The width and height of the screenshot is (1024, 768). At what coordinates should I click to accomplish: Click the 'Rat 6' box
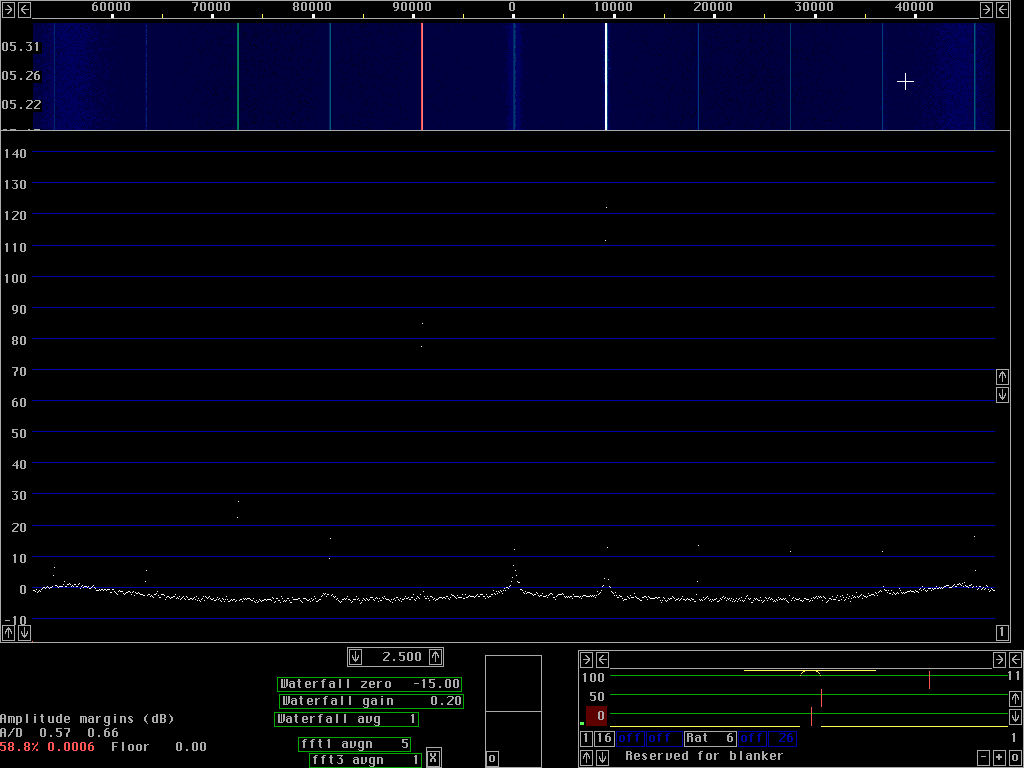[x=711, y=739]
